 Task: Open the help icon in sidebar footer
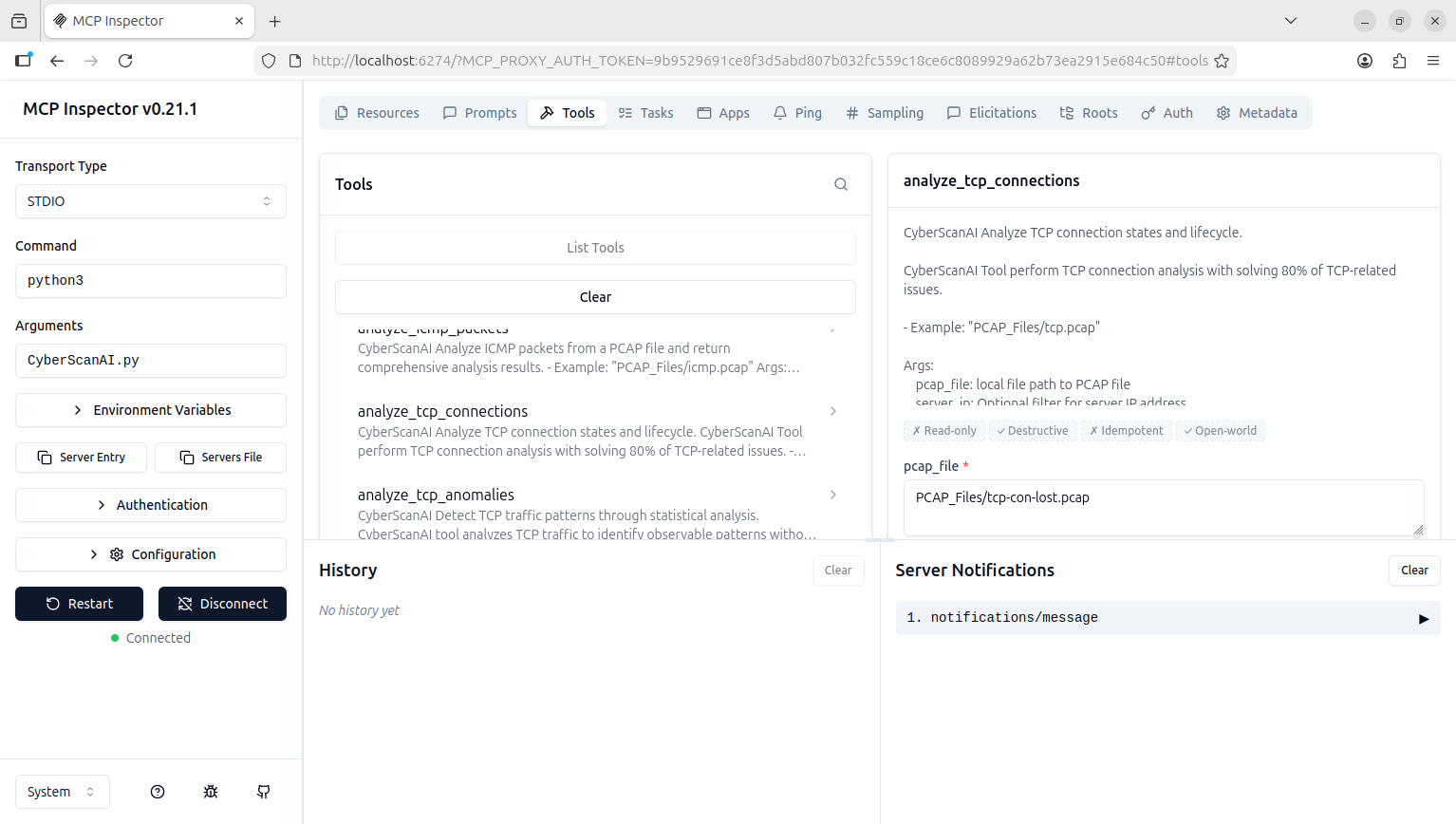click(x=158, y=792)
